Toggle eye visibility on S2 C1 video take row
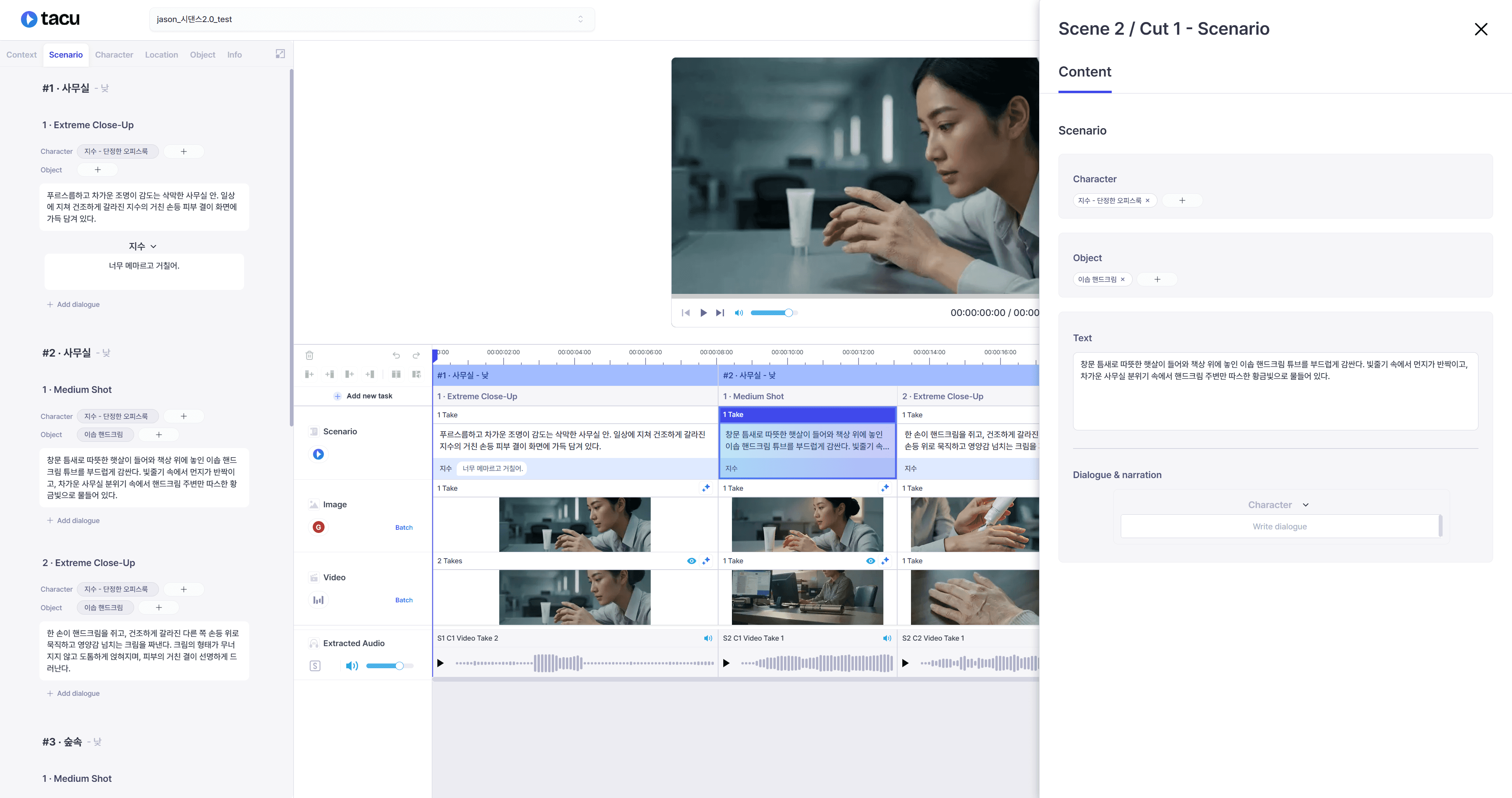 click(870, 561)
